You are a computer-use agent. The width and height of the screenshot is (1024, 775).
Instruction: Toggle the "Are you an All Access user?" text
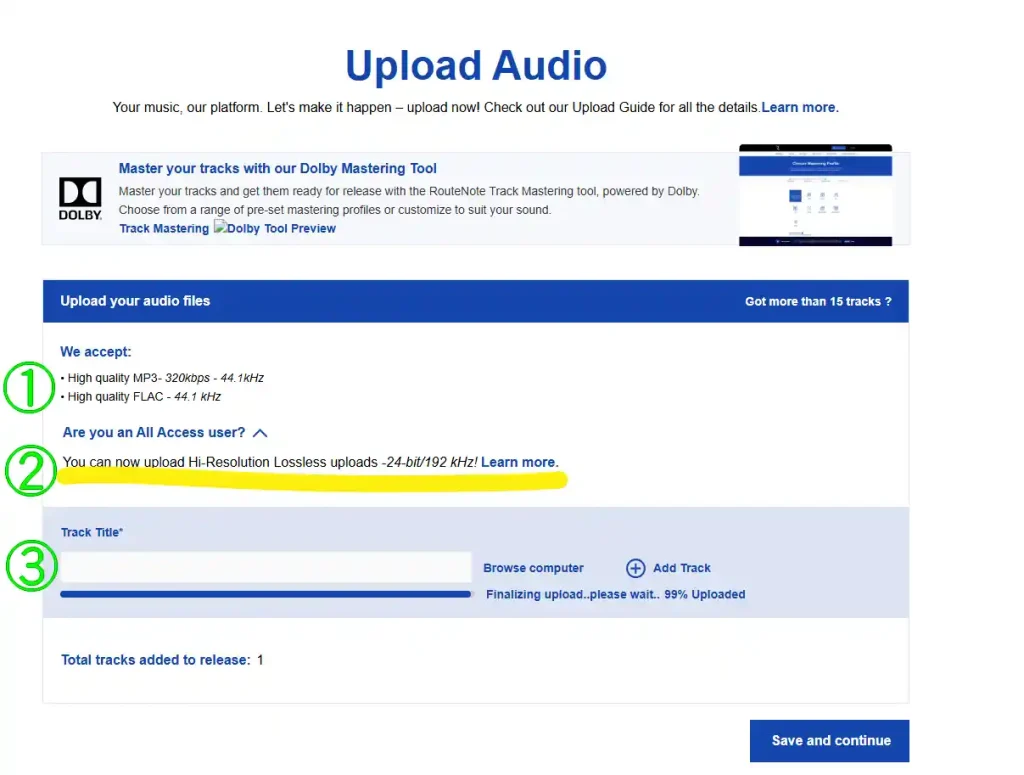(x=153, y=433)
